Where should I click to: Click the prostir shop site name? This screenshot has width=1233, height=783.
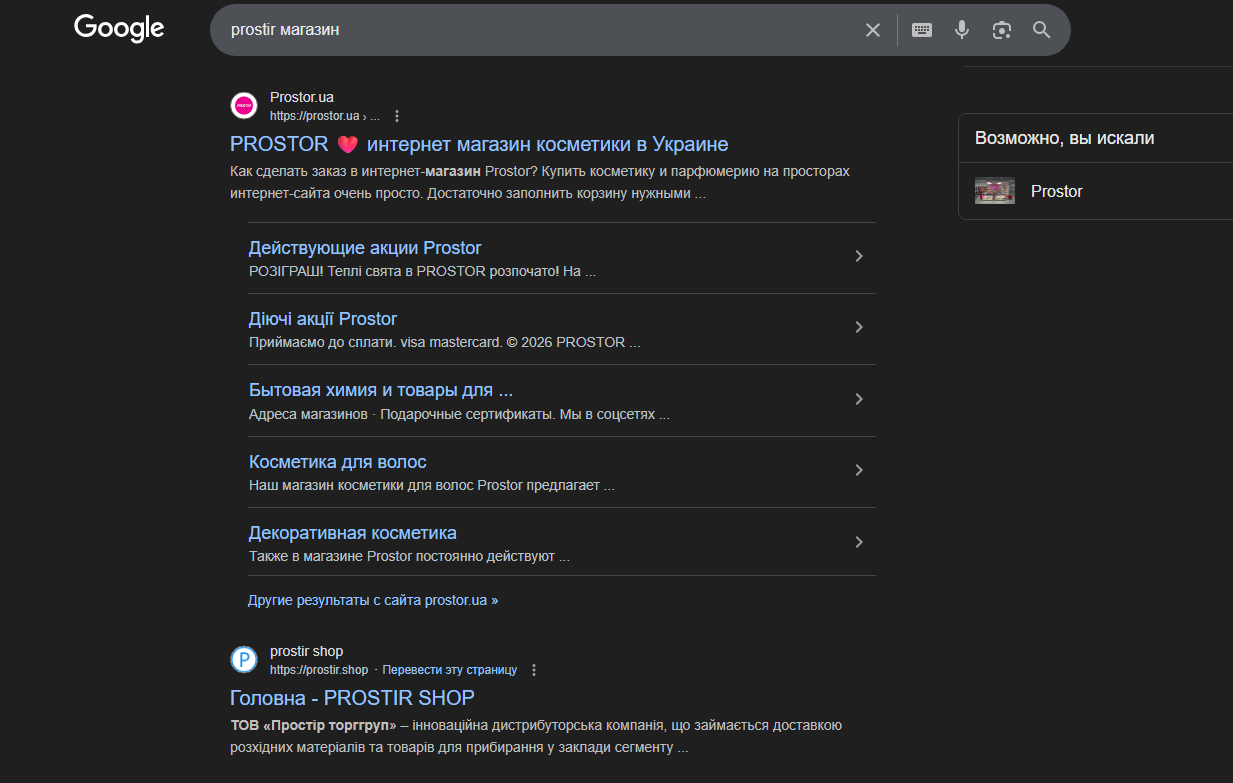(x=306, y=651)
